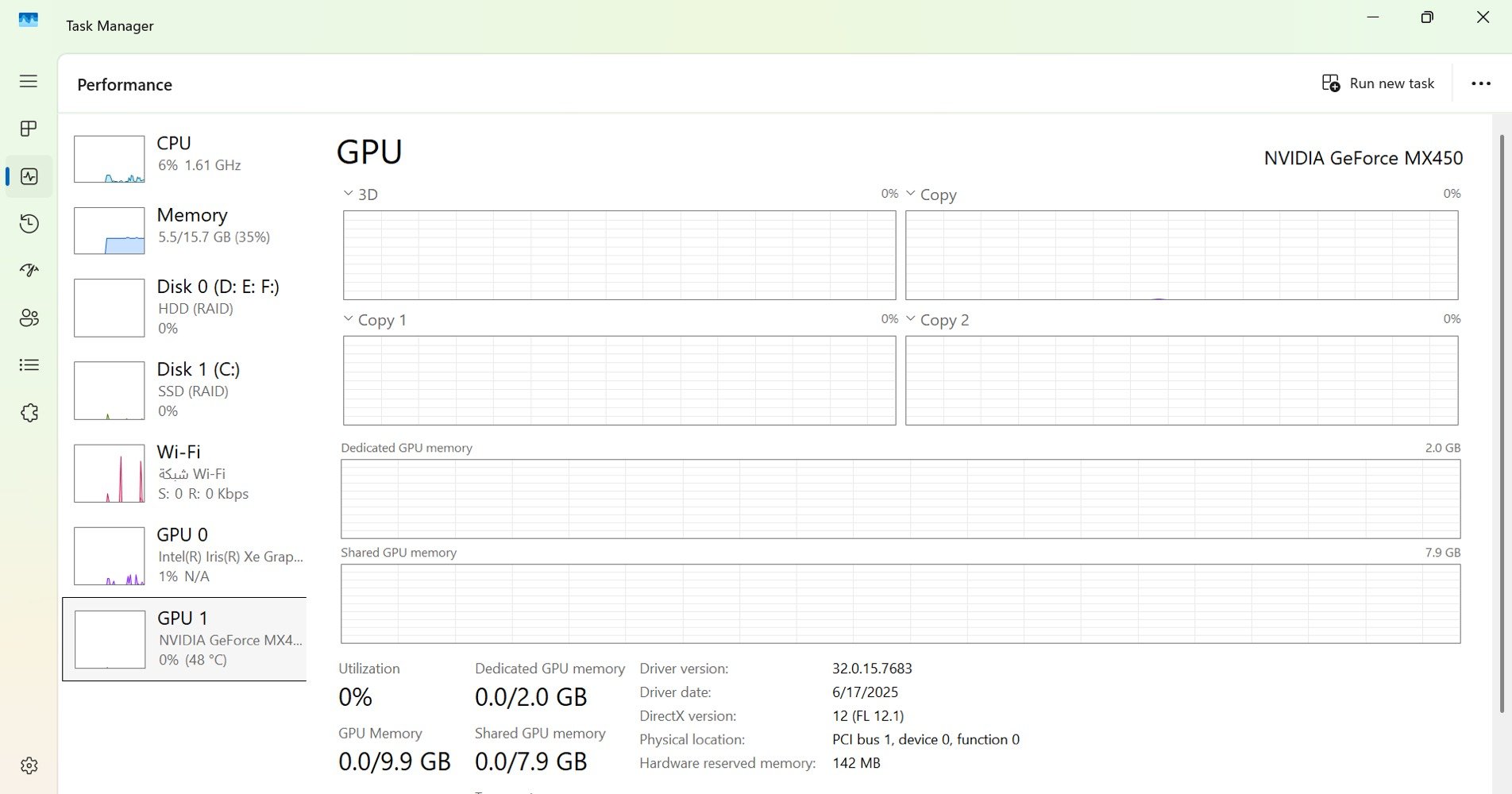1512x794 pixels.
Task: Open the three-dot more options menu
Action: pos(1481,83)
